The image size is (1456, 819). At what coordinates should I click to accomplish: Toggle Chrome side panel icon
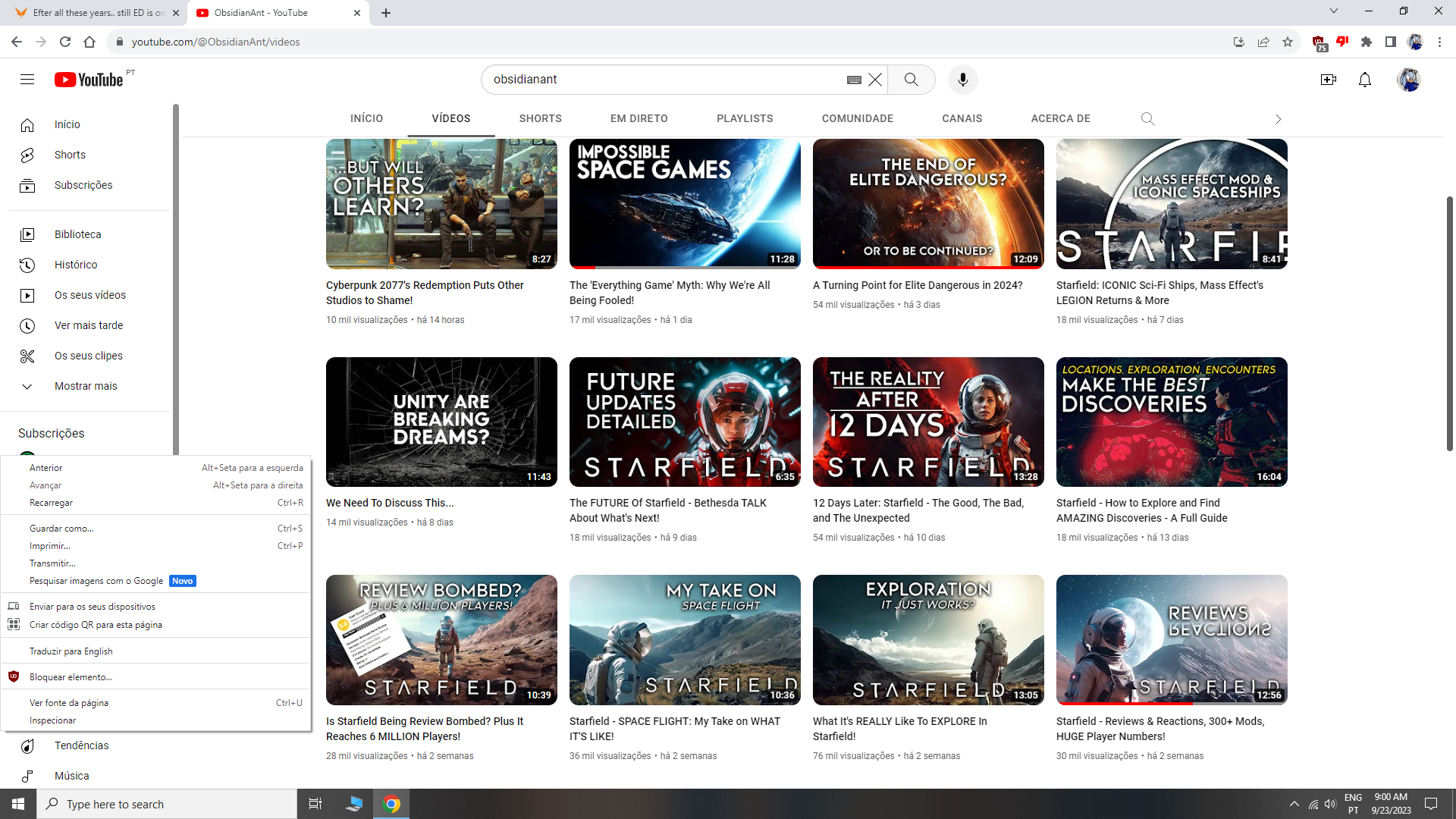(x=1391, y=42)
